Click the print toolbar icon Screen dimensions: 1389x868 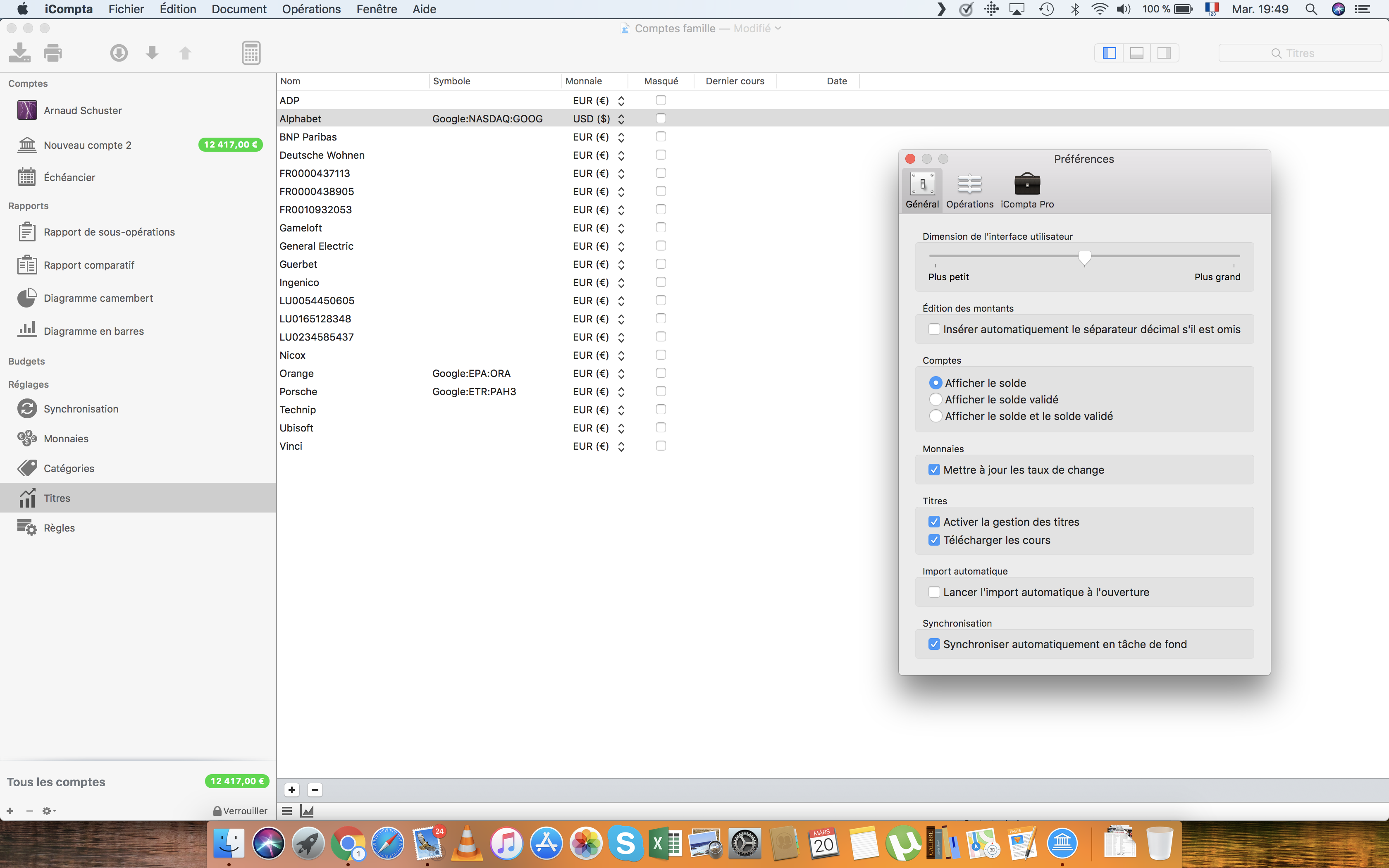click(x=53, y=53)
